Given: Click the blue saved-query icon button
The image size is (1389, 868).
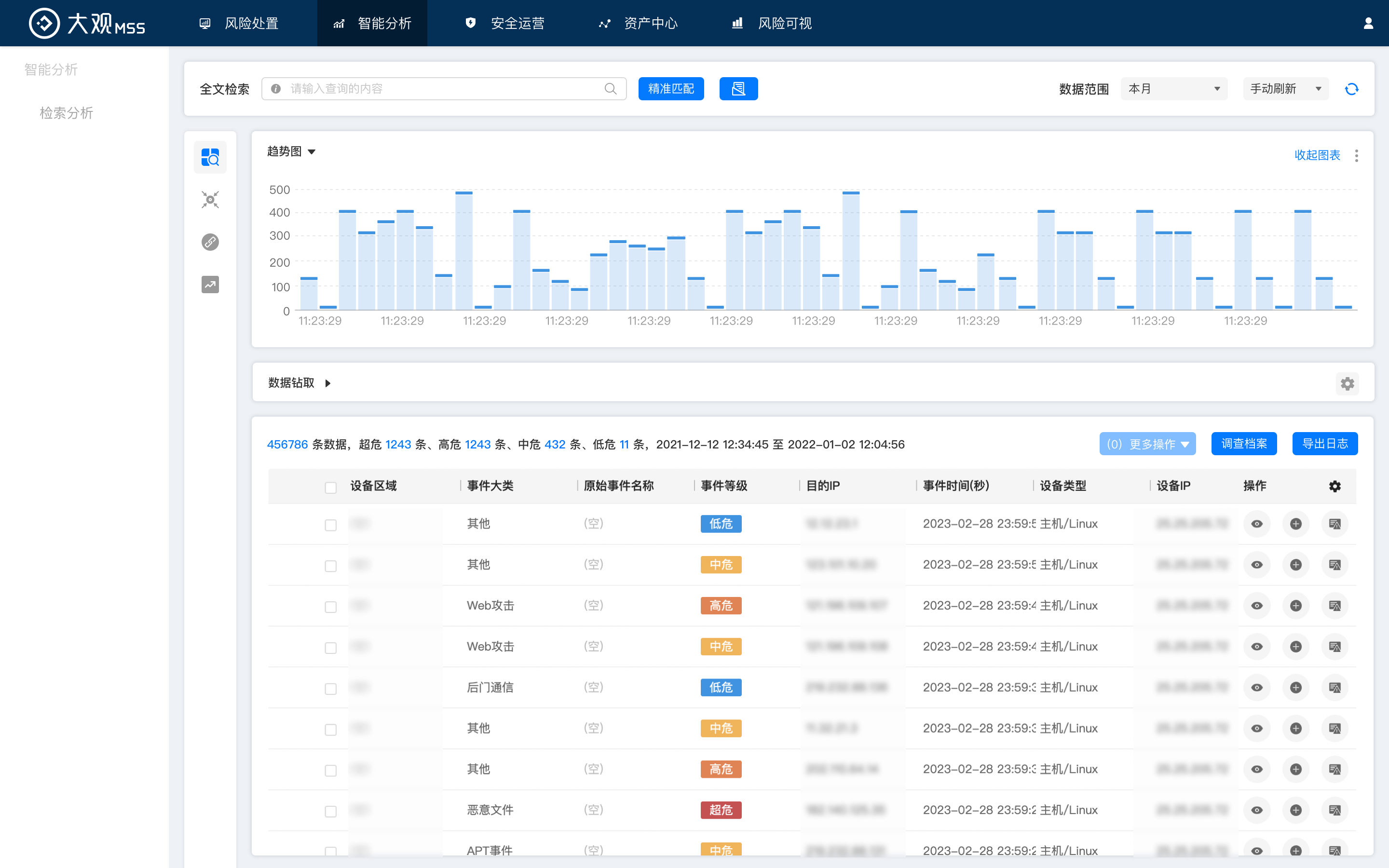Looking at the screenshot, I should (x=738, y=89).
